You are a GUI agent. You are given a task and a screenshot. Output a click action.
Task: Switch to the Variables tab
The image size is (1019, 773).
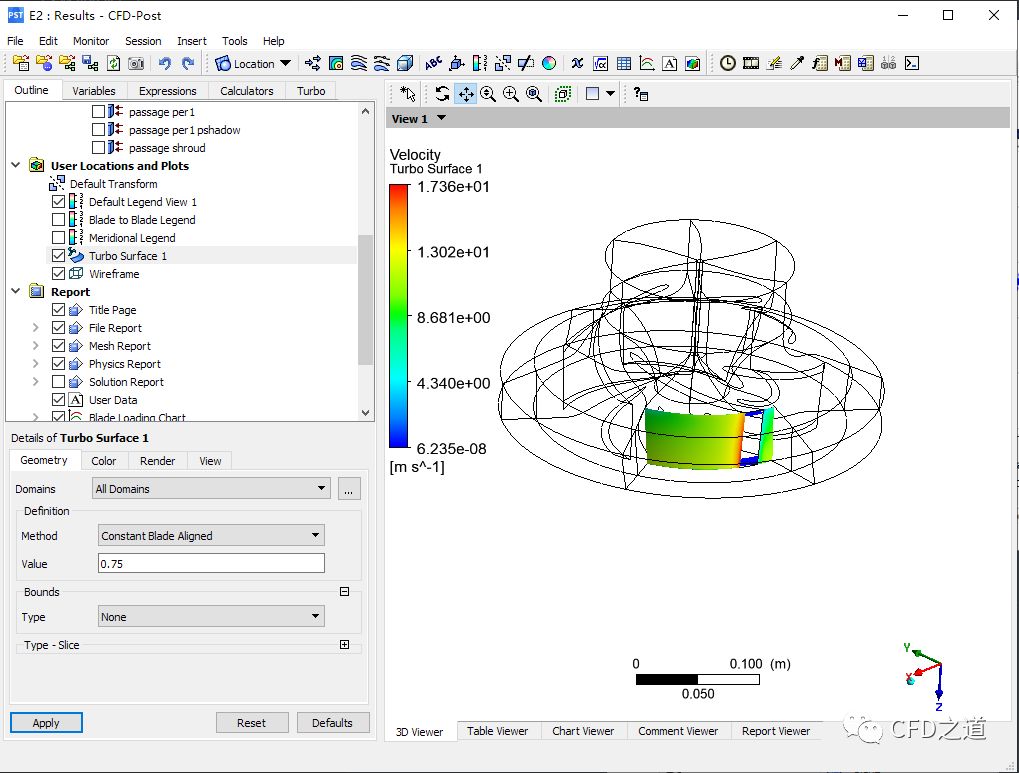pos(94,91)
